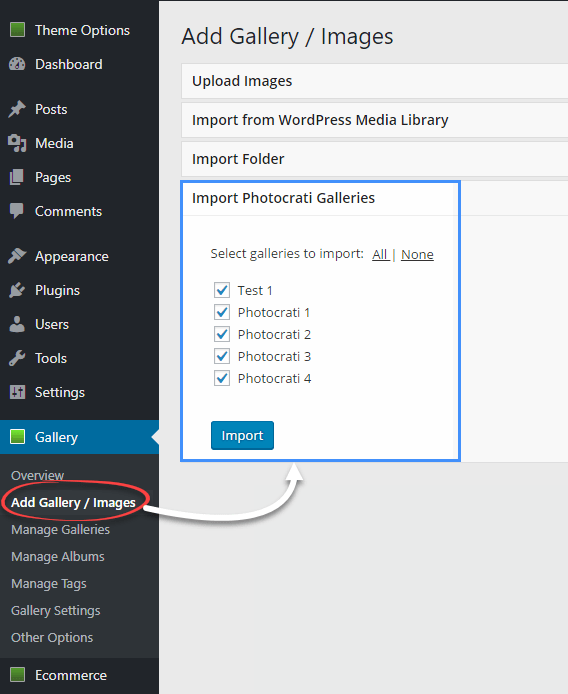The width and height of the screenshot is (568, 694).
Task: Click the Users person icon
Action: coord(17,324)
